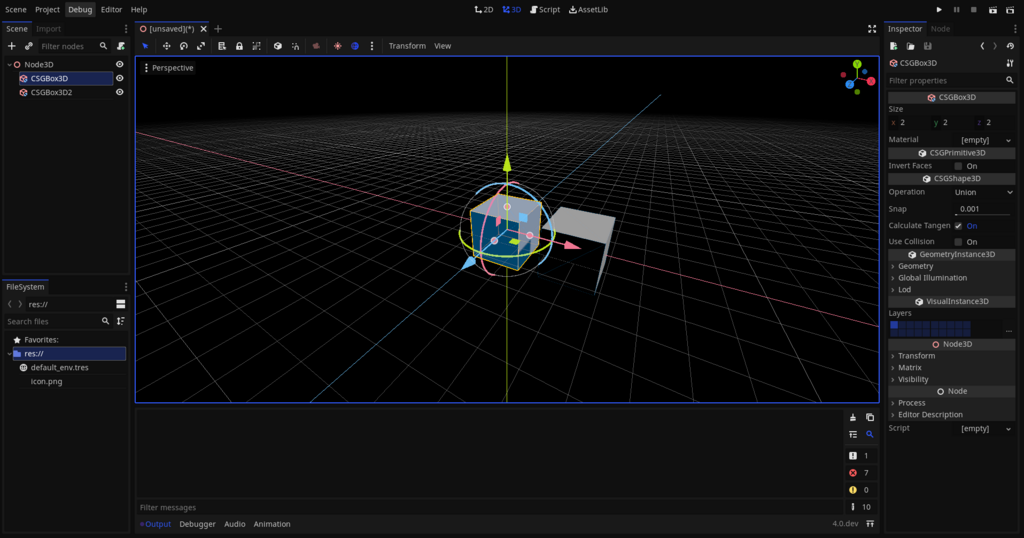Hide the CSGBox3D2 node with eye icon

pyautogui.click(x=120, y=92)
